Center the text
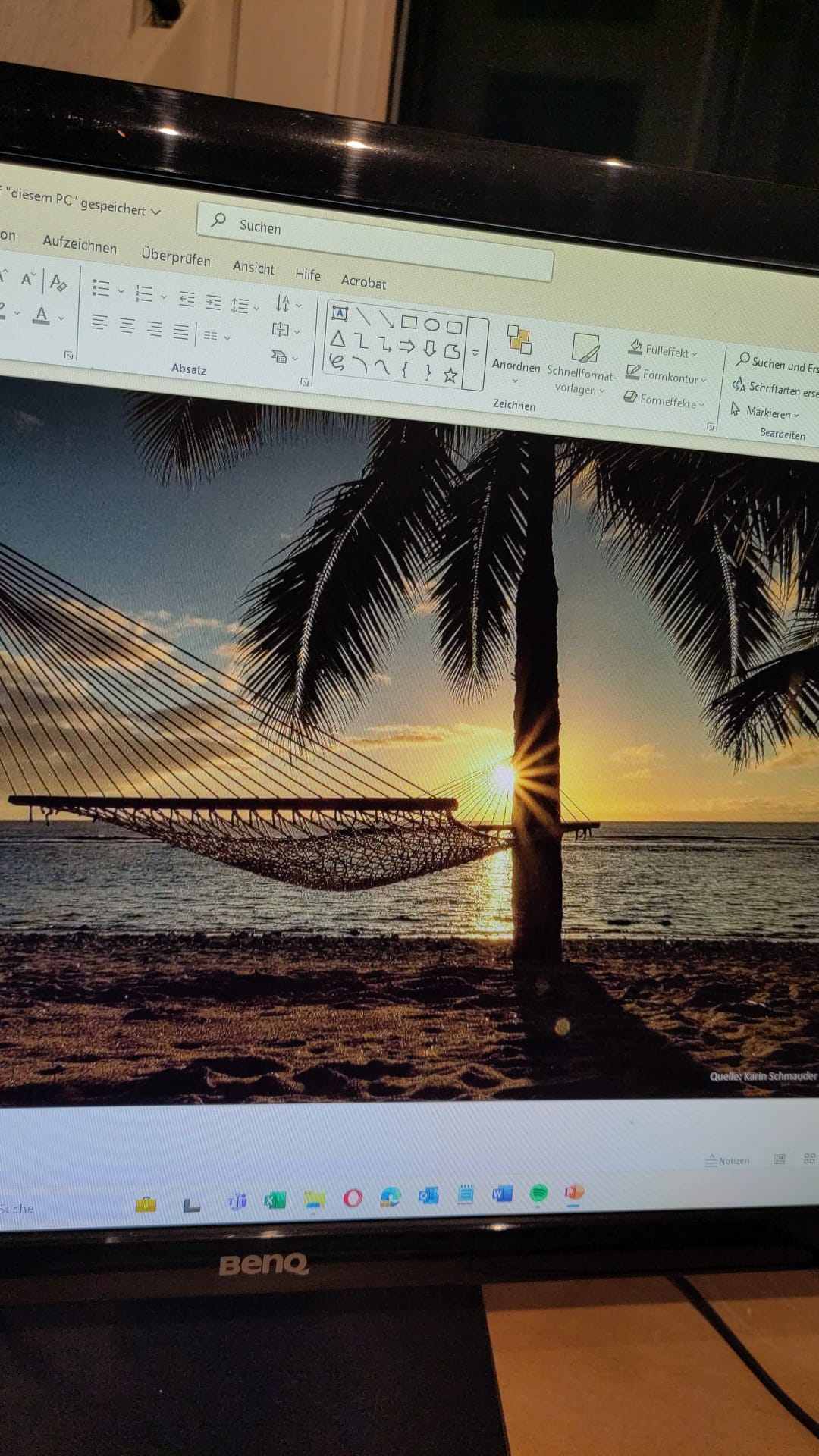The height and width of the screenshot is (1456, 819). pos(127,326)
